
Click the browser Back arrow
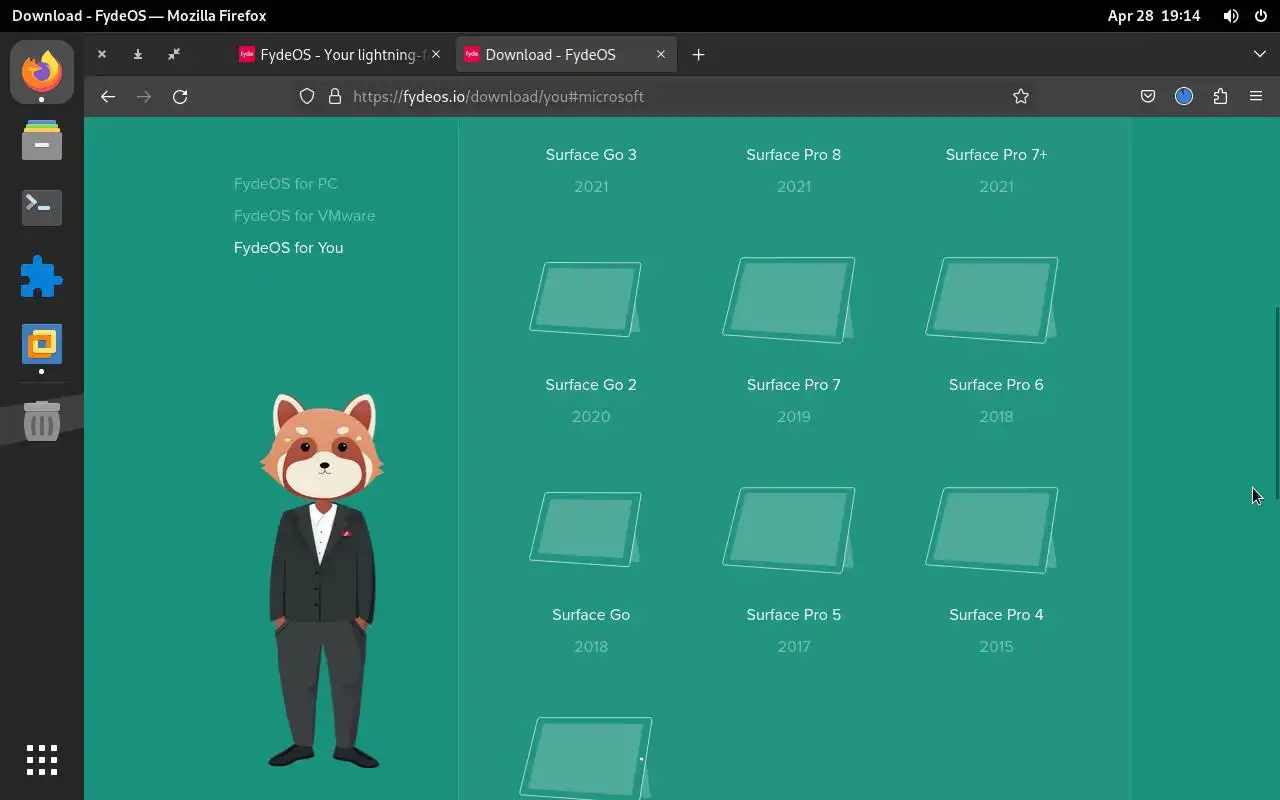pyautogui.click(x=108, y=96)
